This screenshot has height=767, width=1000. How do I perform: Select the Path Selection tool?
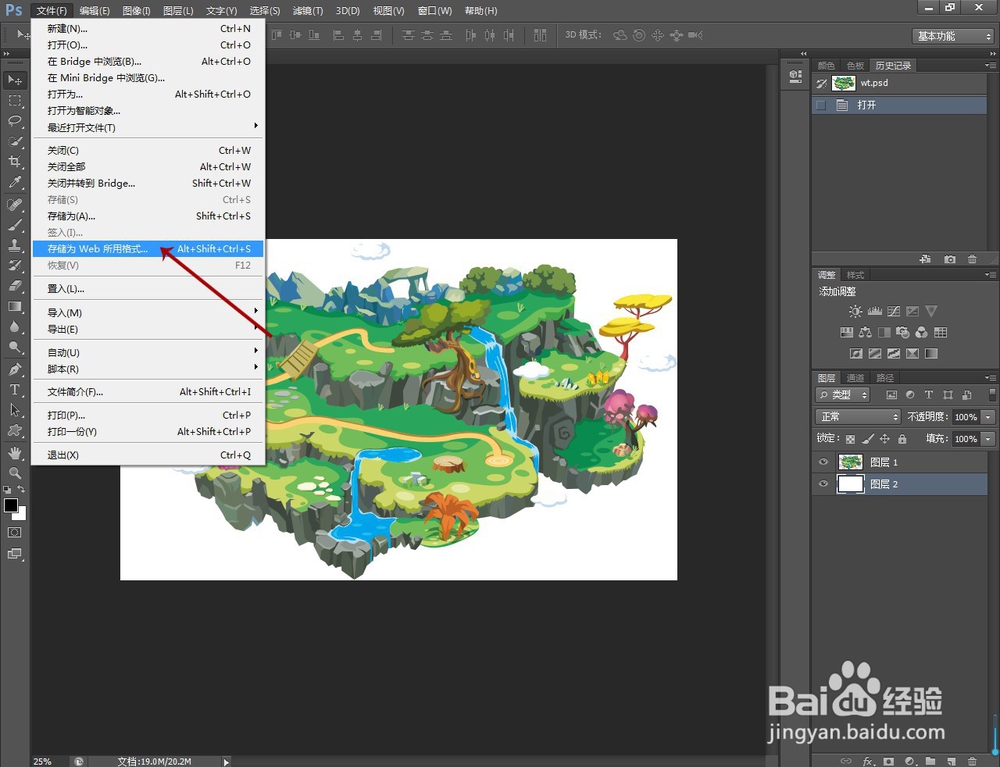15,411
